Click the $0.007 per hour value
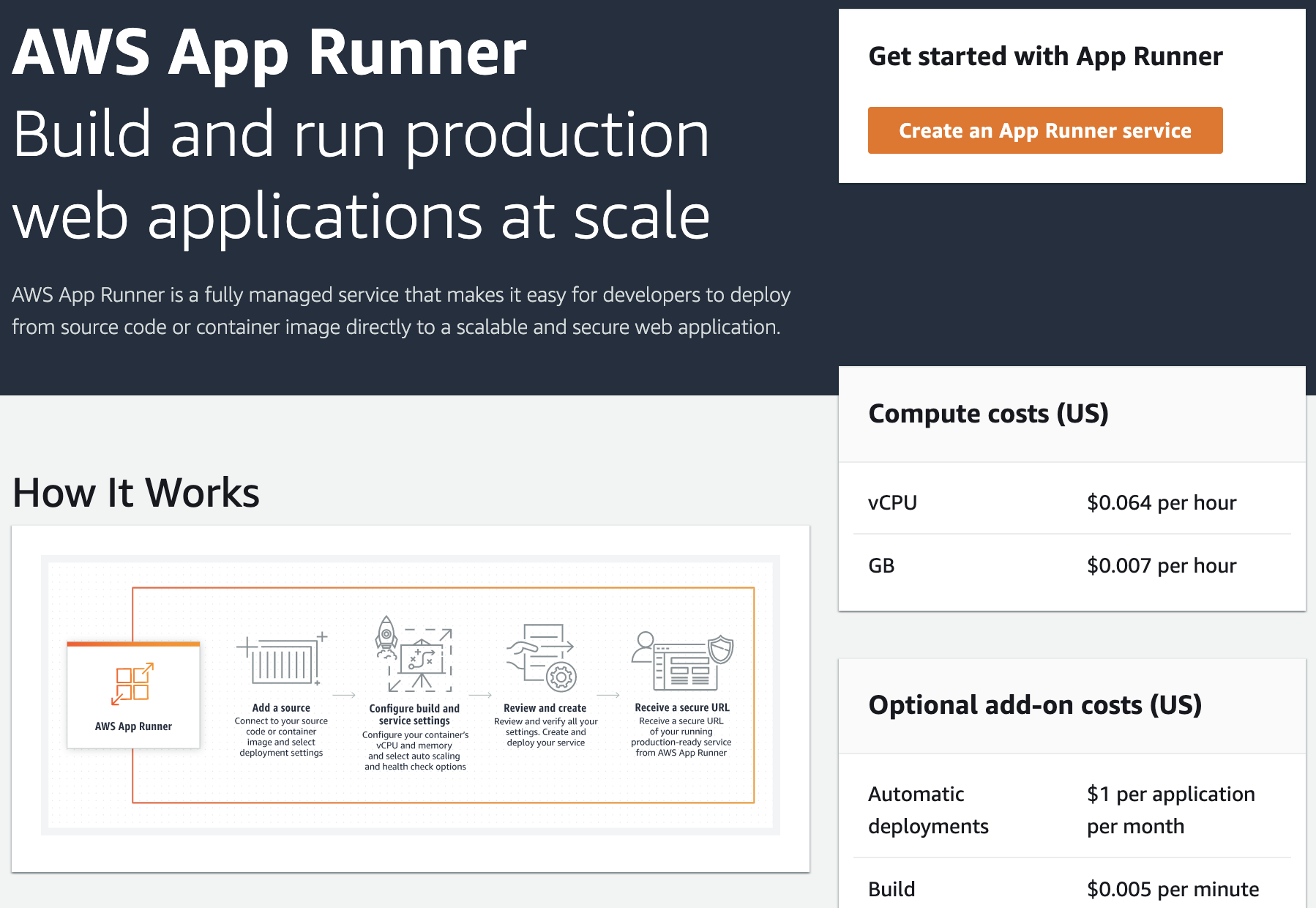The width and height of the screenshot is (1316, 908). [x=1162, y=565]
